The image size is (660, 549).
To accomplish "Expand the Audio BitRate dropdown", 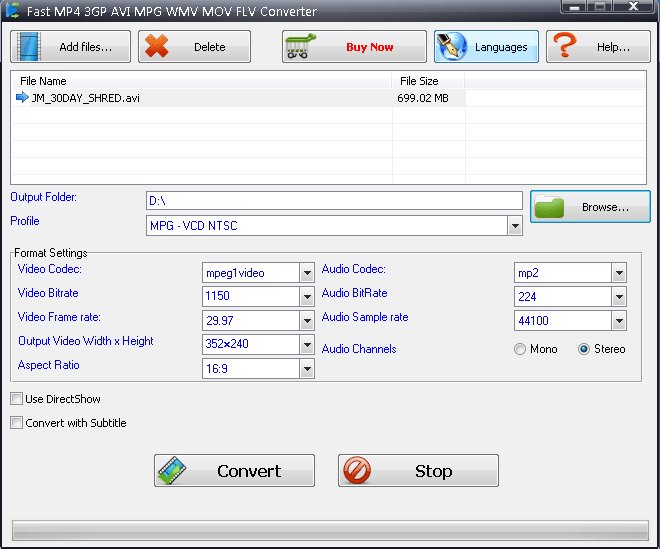I will point(619,297).
